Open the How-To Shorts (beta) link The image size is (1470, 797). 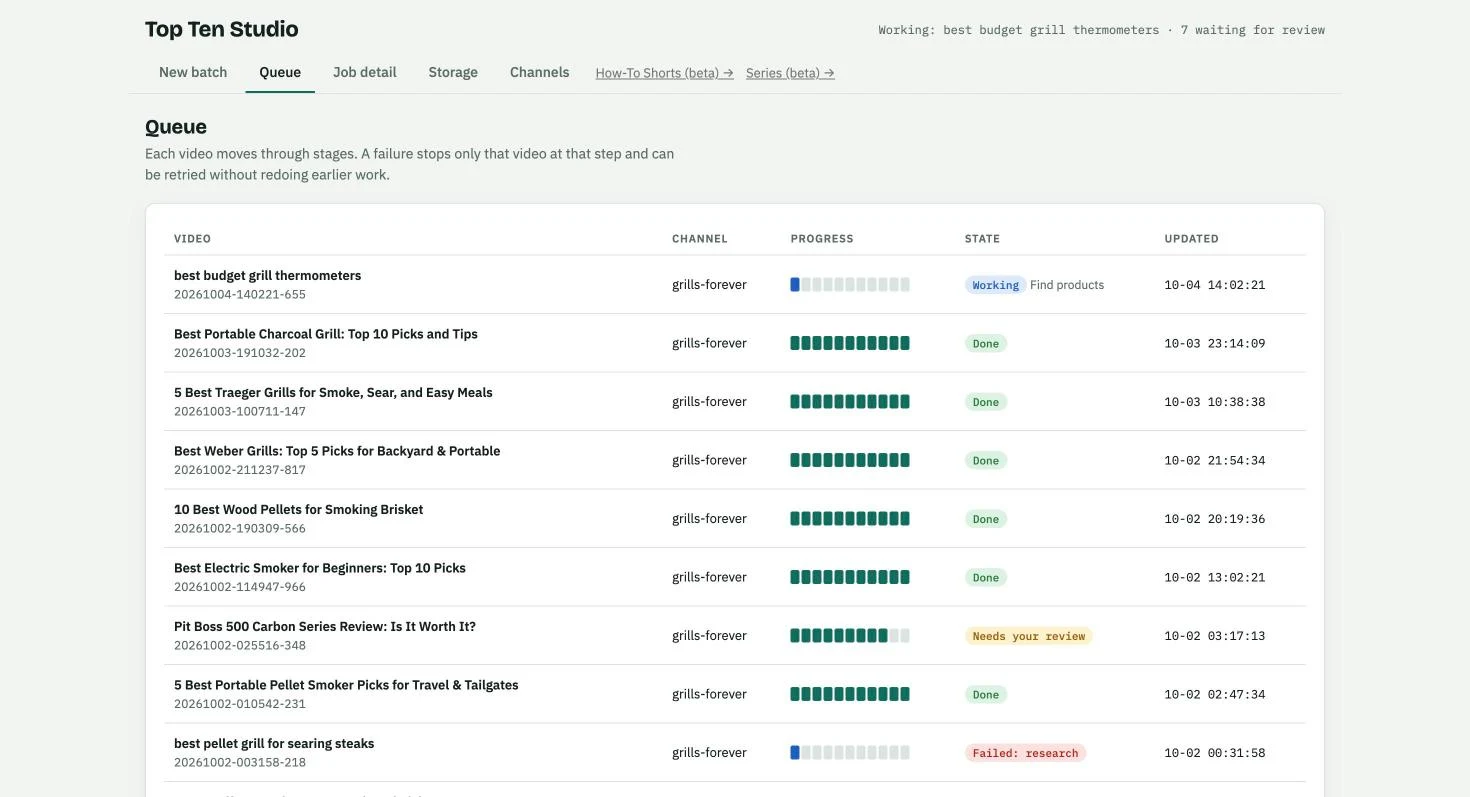pos(665,73)
